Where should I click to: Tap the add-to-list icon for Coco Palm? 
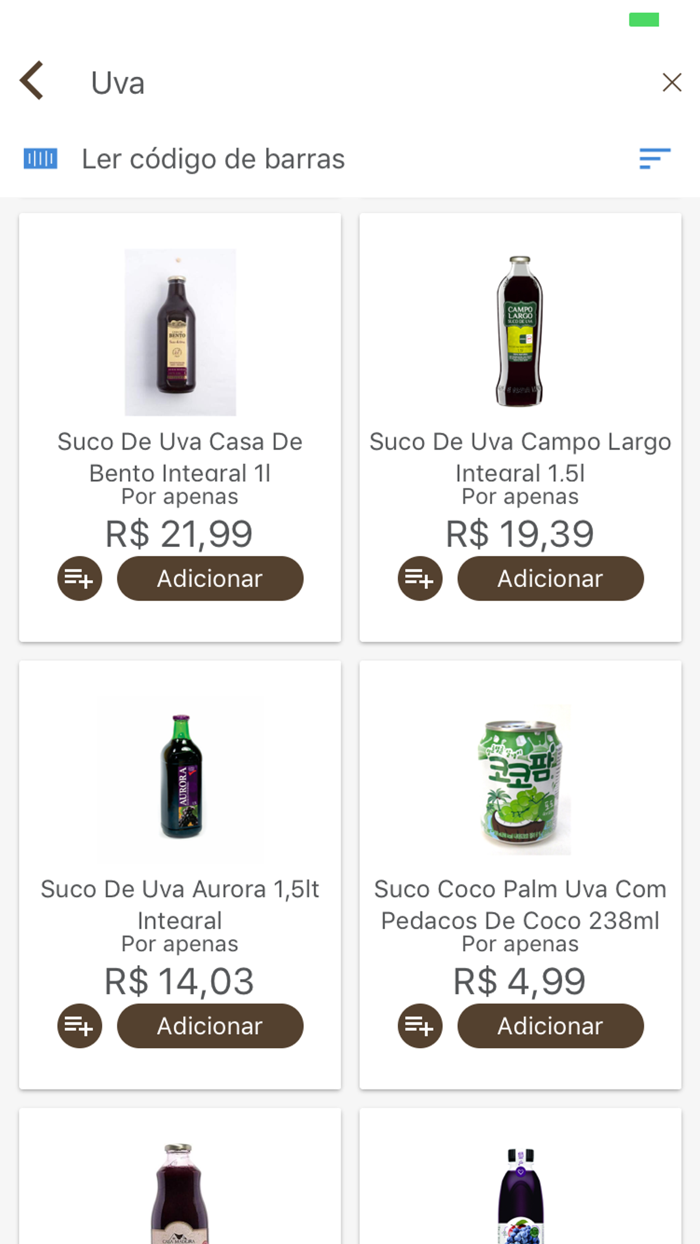coord(419,1026)
